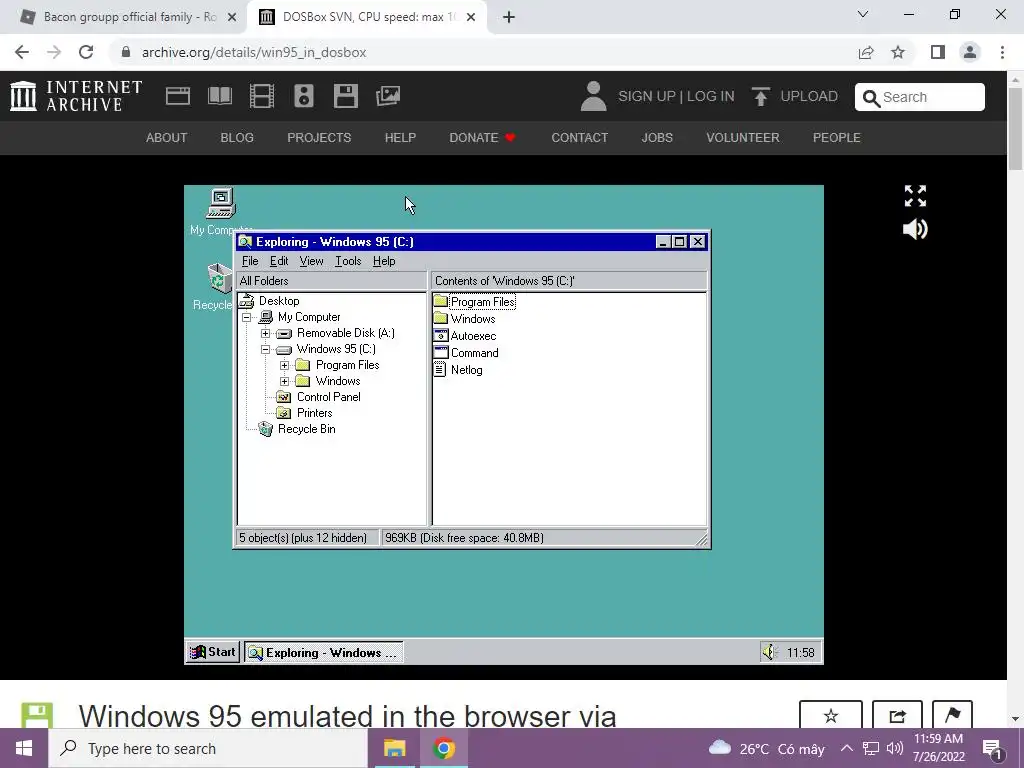The width and height of the screenshot is (1024, 768).
Task: Open the File menu in Explorer
Action: point(250,261)
